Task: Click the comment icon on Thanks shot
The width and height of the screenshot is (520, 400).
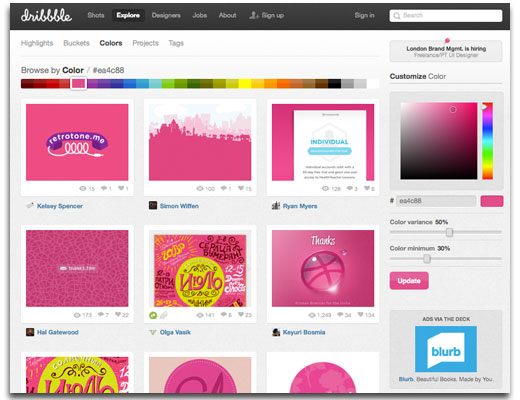Action: pyautogui.click(x=340, y=315)
